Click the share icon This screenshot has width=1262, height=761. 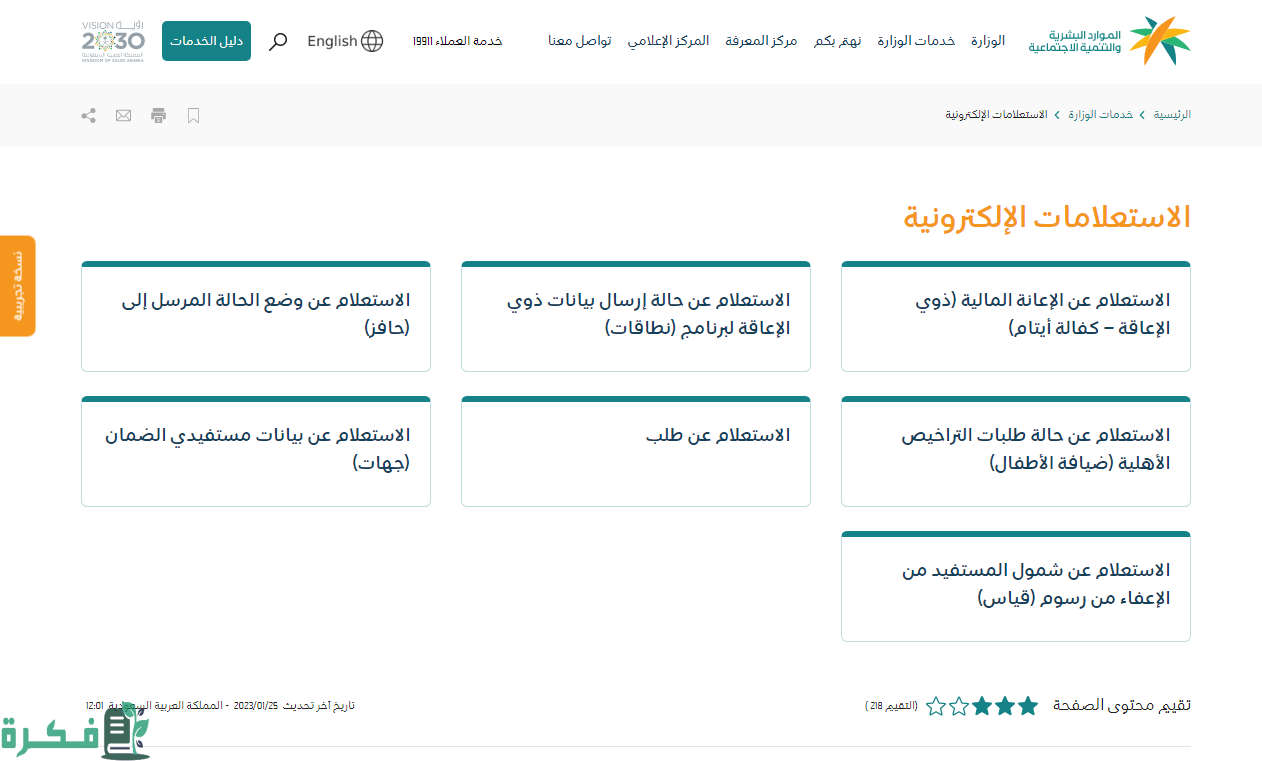click(x=89, y=115)
